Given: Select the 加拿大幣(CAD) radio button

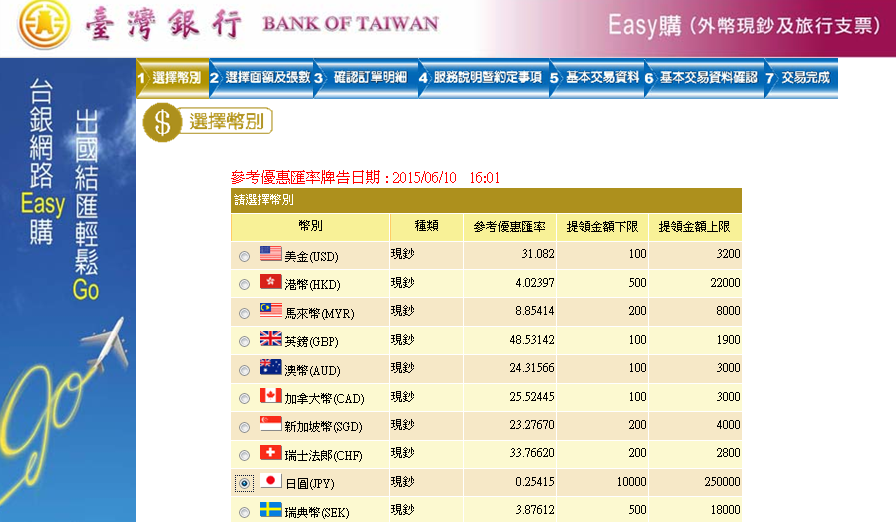Looking at the screenshot, I should (245, 398).
